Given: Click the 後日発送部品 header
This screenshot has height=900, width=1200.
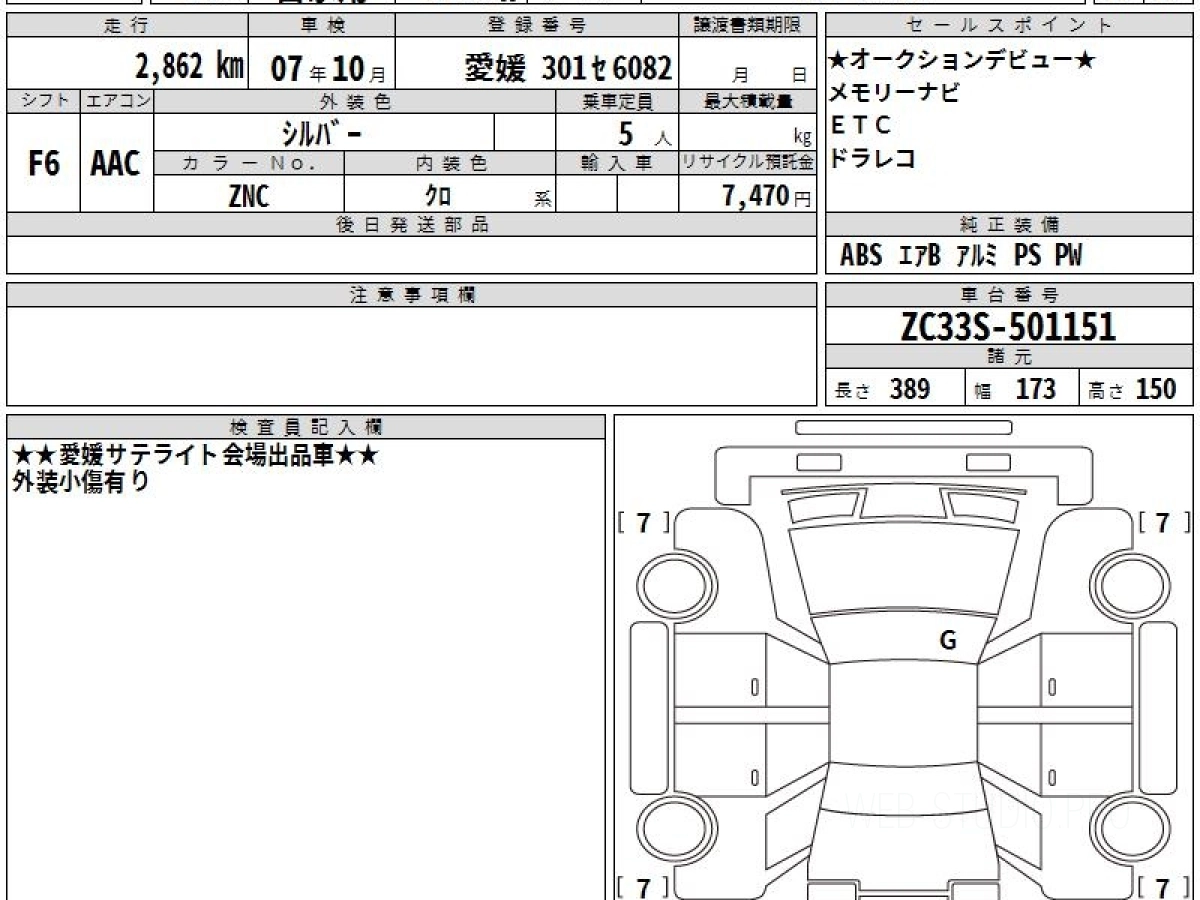Looking at the screenshot, I should tap(412, 225).
